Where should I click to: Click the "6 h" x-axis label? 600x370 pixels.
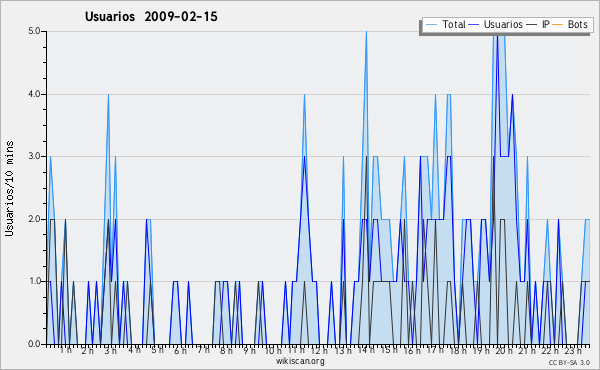pos(180,351)
